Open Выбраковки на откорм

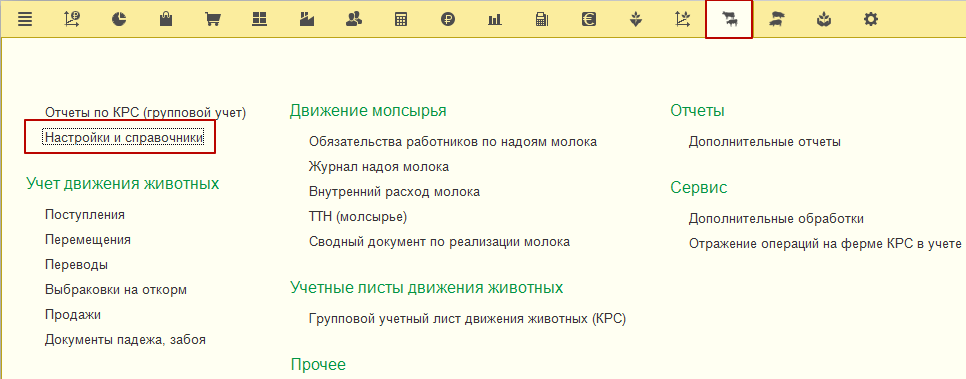point(116,290)
